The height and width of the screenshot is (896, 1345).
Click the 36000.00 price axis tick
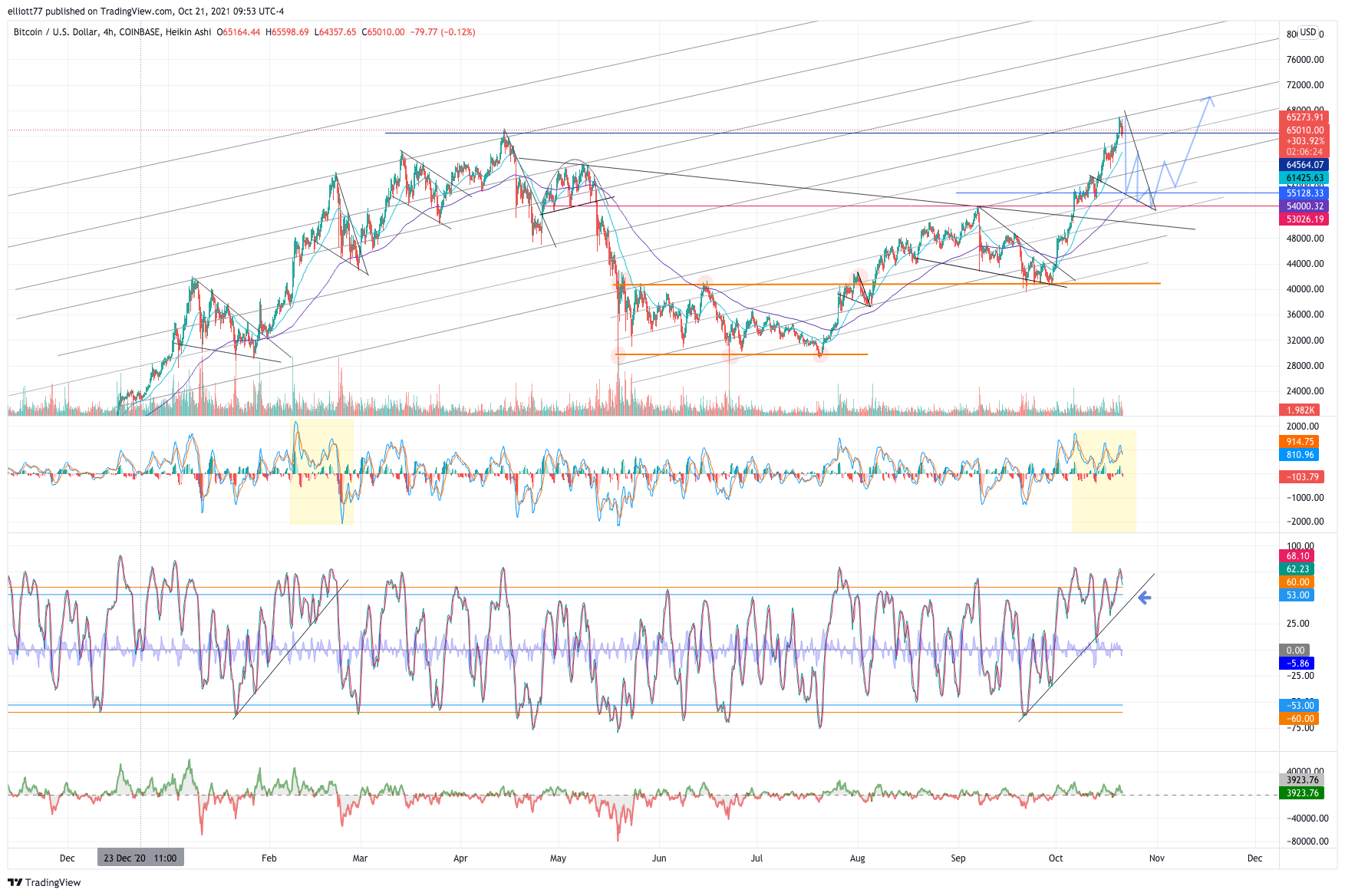click(x=1305, y=315)
